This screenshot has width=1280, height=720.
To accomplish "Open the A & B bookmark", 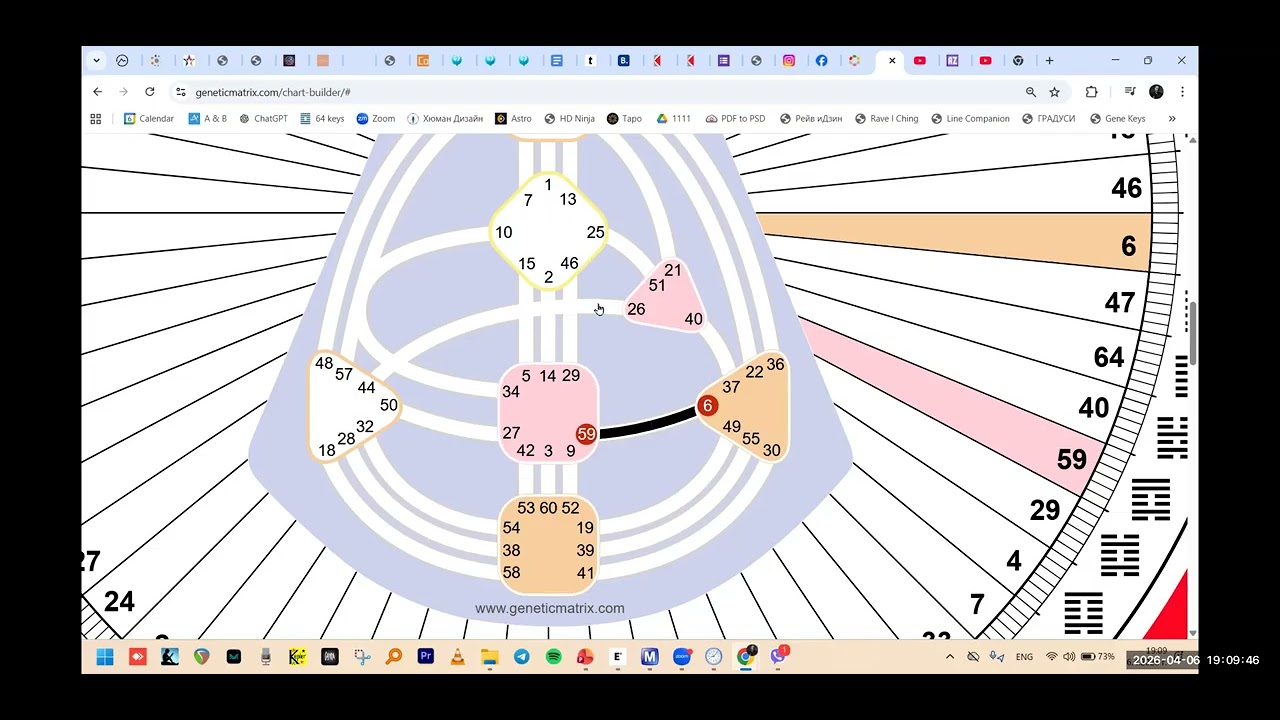I will (207, 119).
